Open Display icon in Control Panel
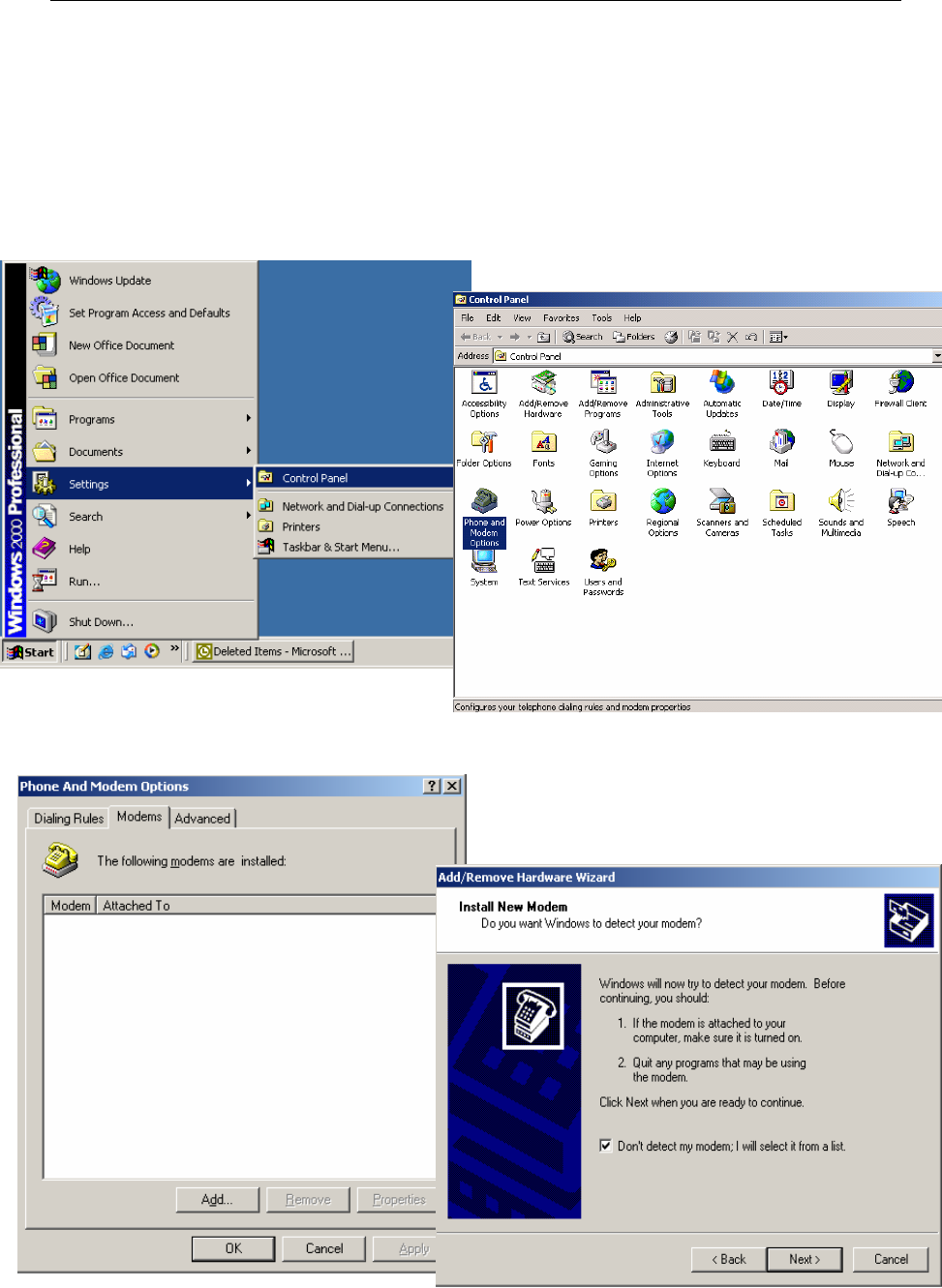Image resolution: width=942 pixels, height=1288 pixels. [841, 389]
